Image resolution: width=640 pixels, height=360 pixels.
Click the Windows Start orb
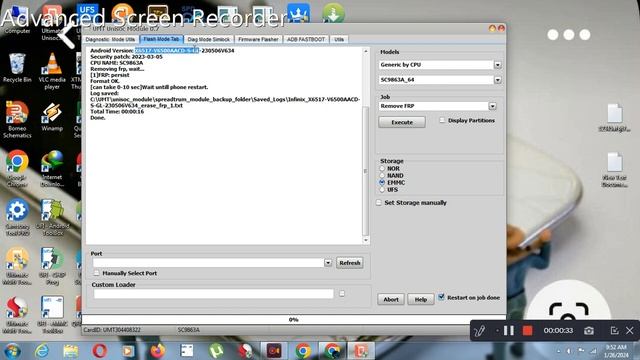click(x=12, y=351)
